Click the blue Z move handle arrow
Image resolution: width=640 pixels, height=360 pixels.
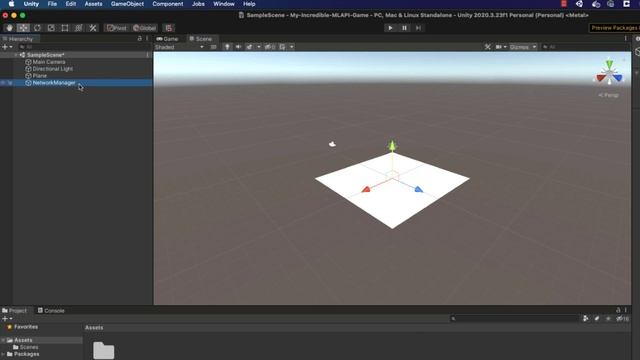click(419, 189)
